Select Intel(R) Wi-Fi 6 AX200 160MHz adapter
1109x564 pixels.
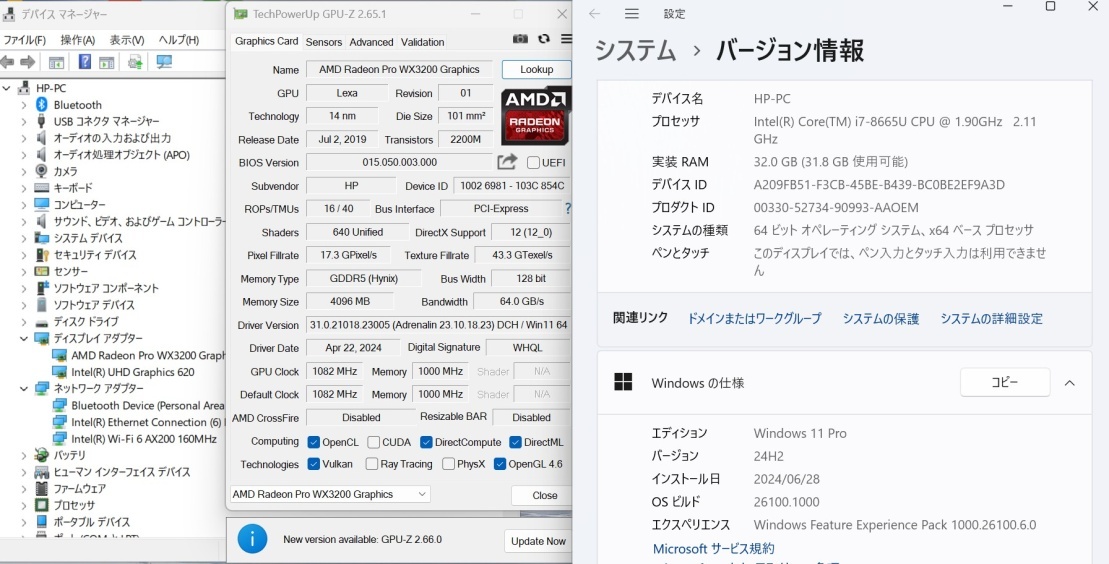click(x=144, y=439)
